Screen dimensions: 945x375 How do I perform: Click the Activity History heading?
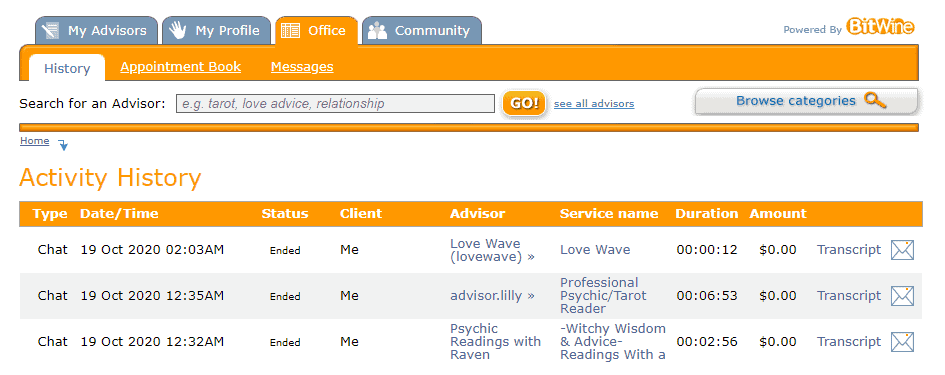tap(110, 178)
